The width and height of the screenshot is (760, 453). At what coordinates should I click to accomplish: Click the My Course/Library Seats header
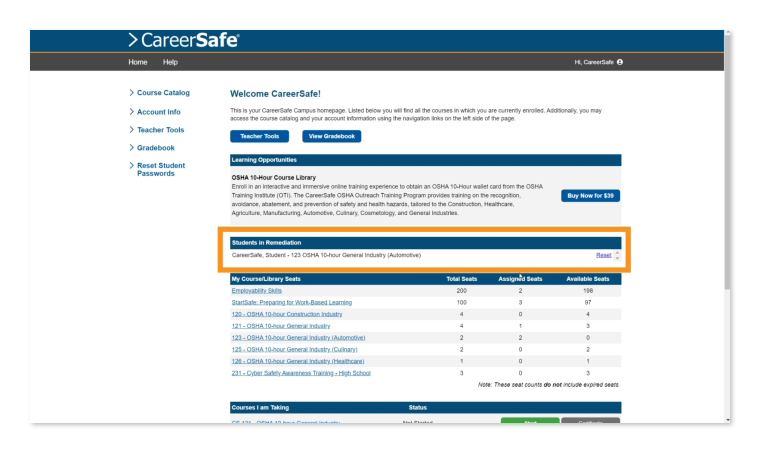pyautogui.click(x=266, y=279)
